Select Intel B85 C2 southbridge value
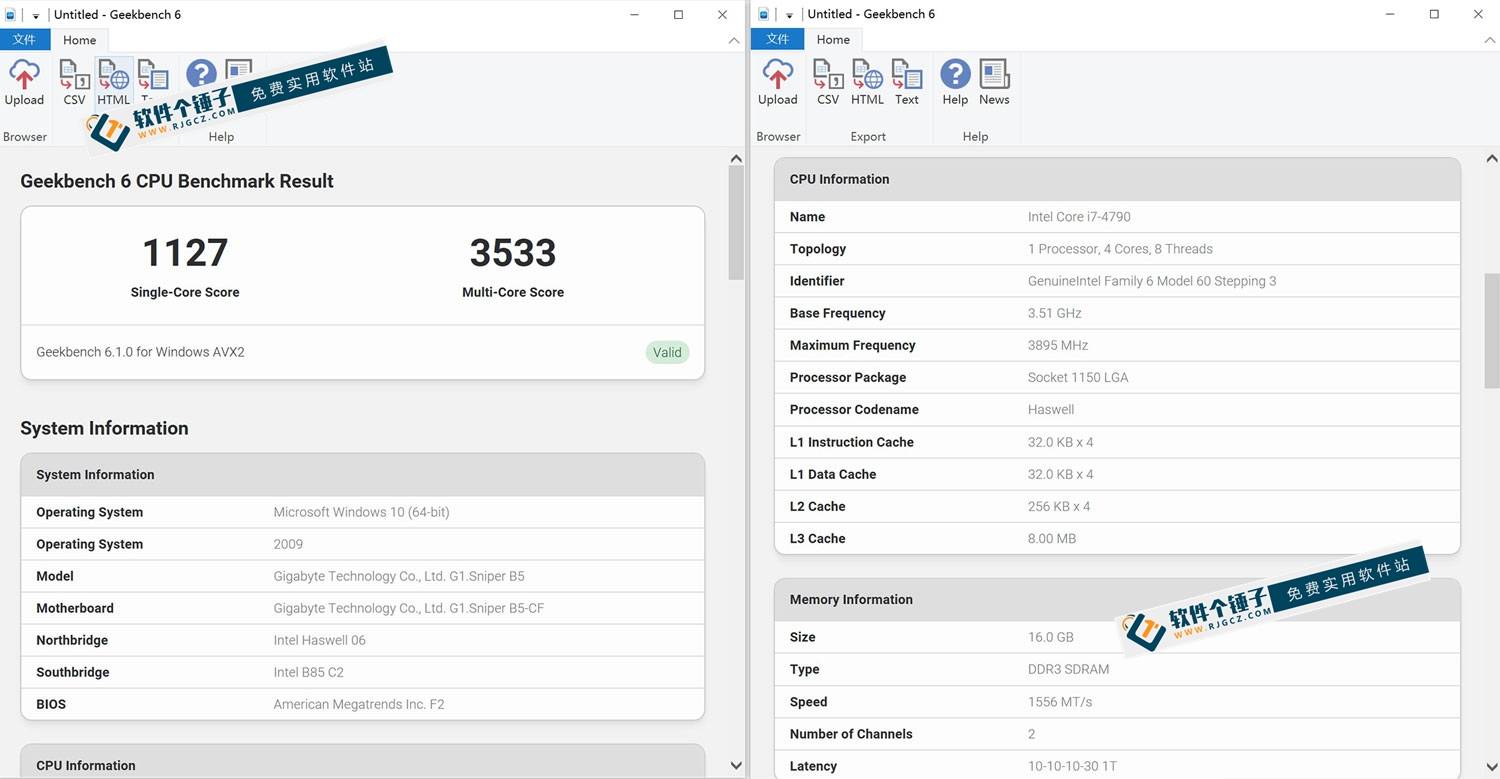This screenshot has height=779, width=1500. click(x=308, y=672)
